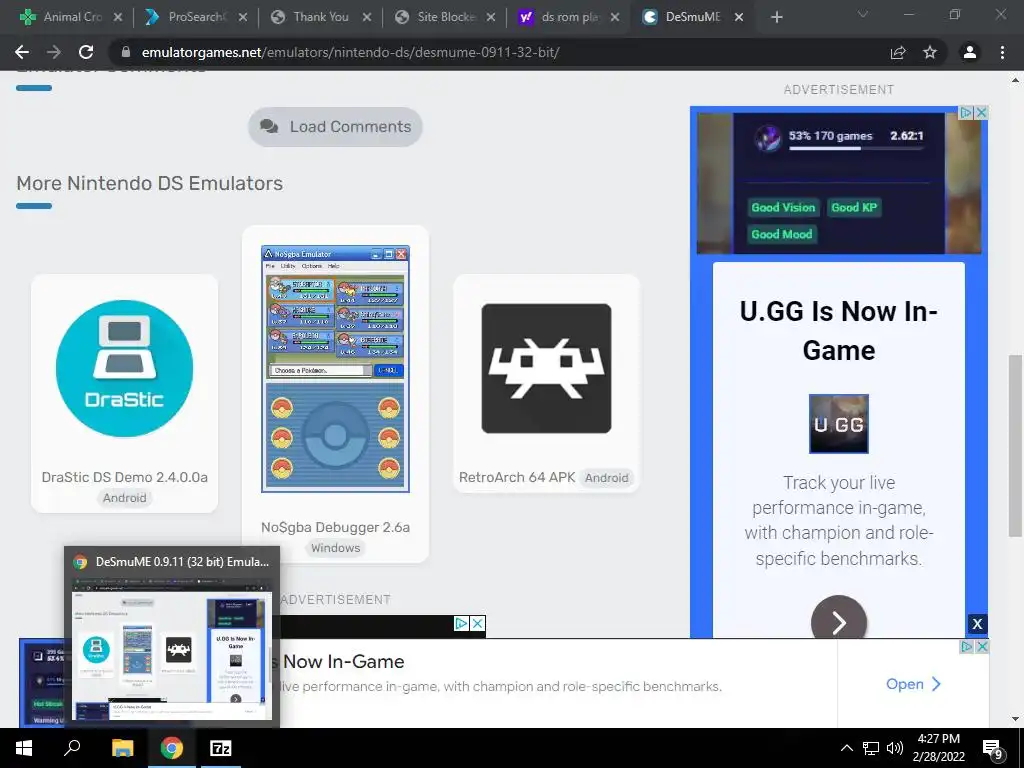This screenshot has width=1024, height=768.
Task: Click the Android tag beside RetroArch
Action: [x=606, y=477]
